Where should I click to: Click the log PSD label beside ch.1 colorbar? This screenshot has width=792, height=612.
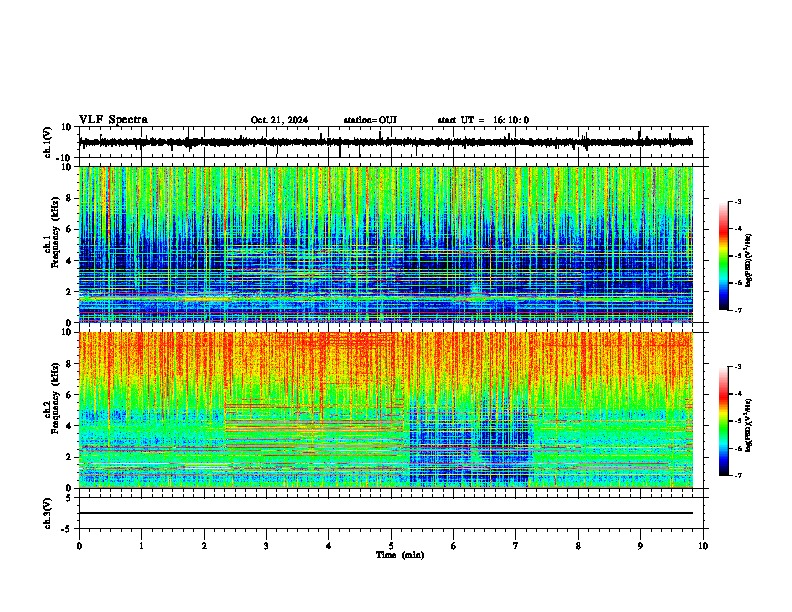749,260
